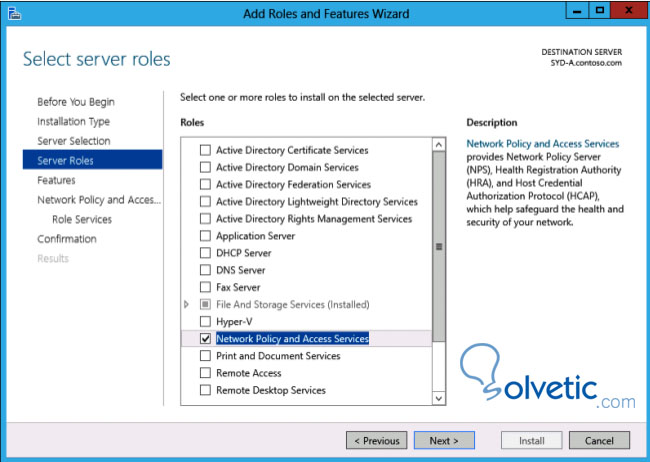Tick the Remote Desktop Services checkbox
Image resolution: width=650 pixels, height=462 pixels.
tap(205, 390)
